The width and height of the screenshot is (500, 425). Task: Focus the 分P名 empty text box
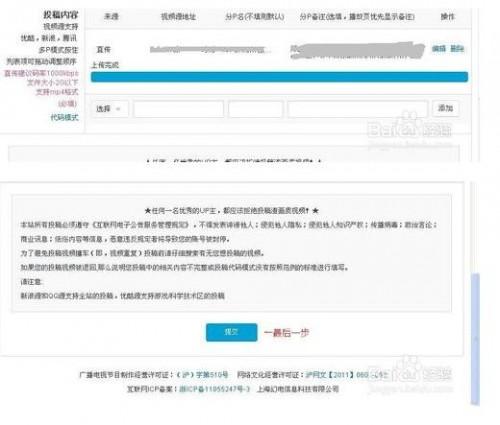256,109
